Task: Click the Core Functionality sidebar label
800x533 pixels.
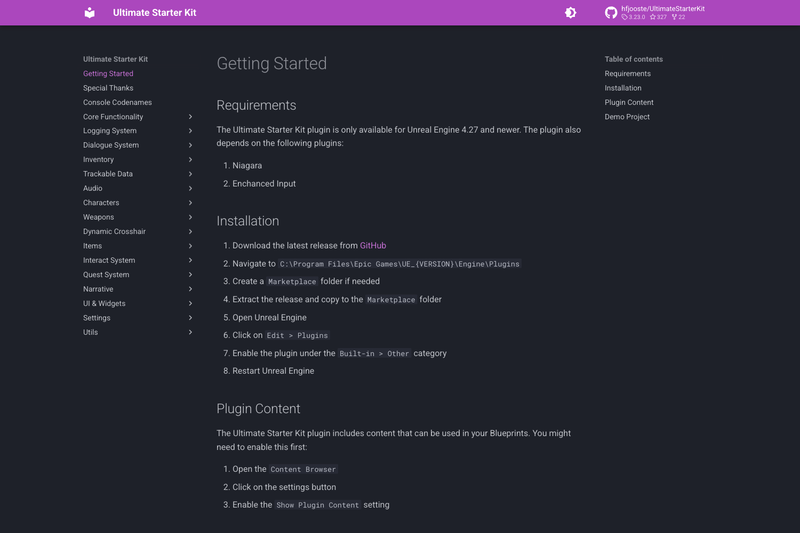Action: [x=113, y=117]
